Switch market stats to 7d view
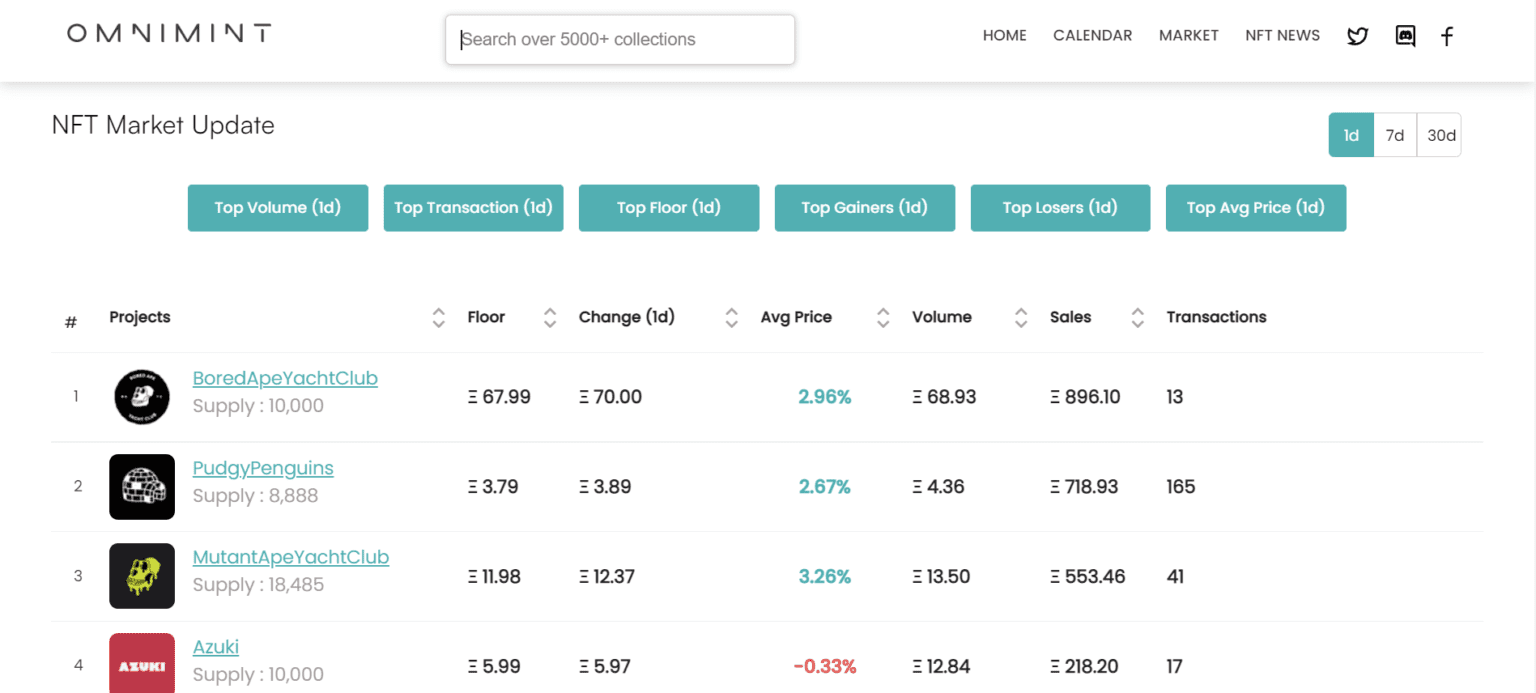 pos(1395,135)
